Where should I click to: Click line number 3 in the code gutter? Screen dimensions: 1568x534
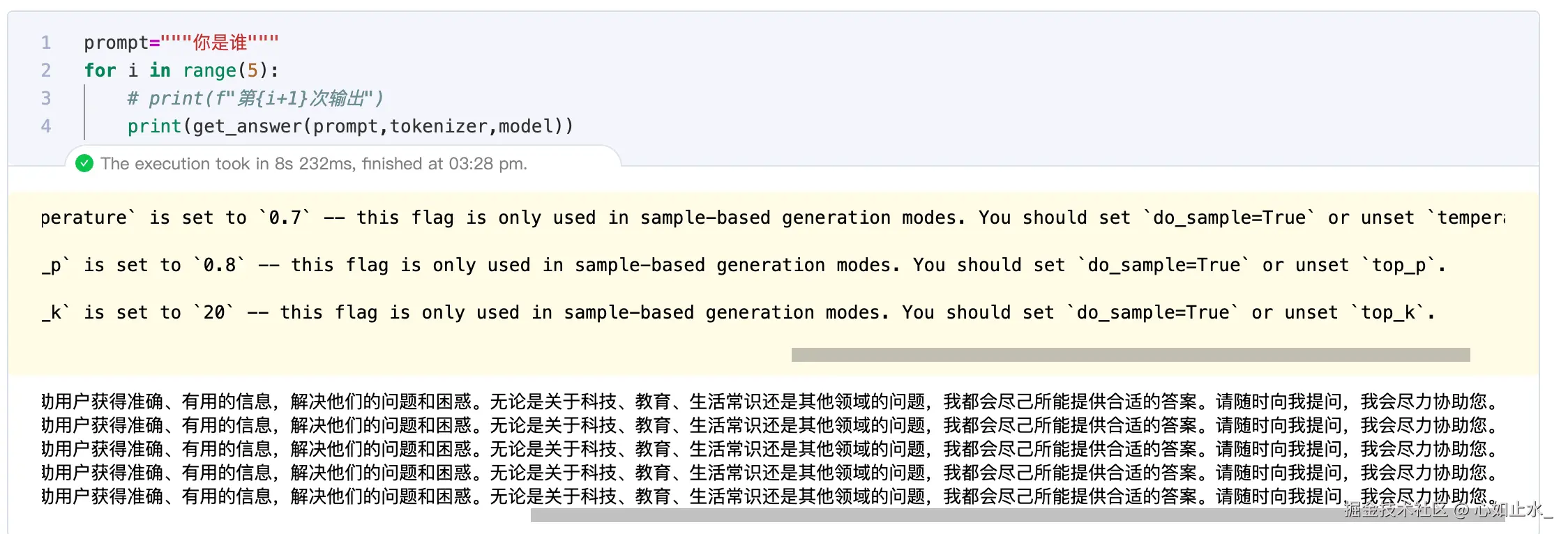46,98
